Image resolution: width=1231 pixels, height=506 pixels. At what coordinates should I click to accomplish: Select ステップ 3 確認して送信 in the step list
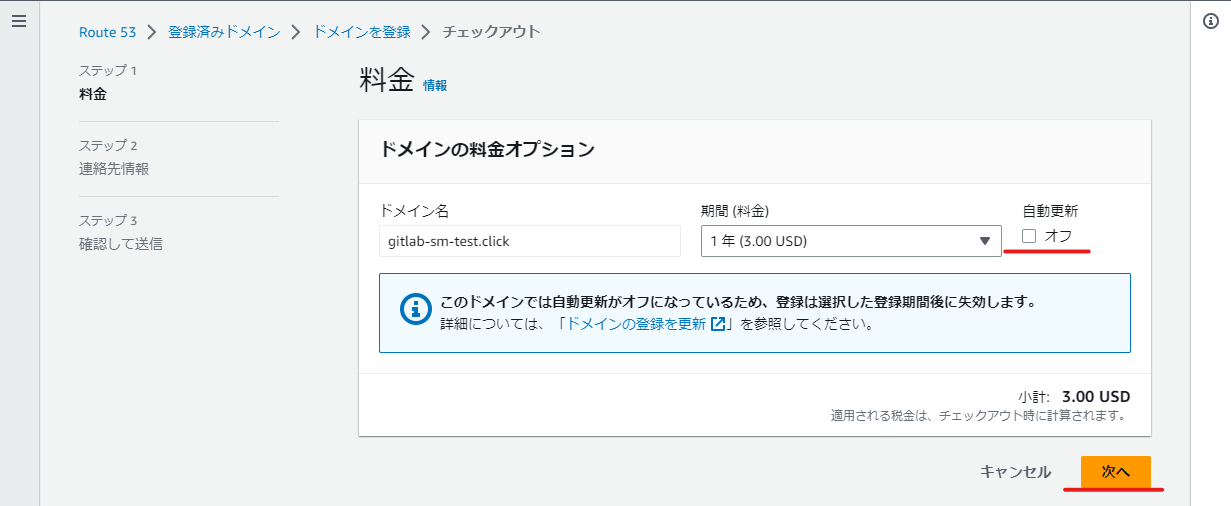click(x=122, y=233)
